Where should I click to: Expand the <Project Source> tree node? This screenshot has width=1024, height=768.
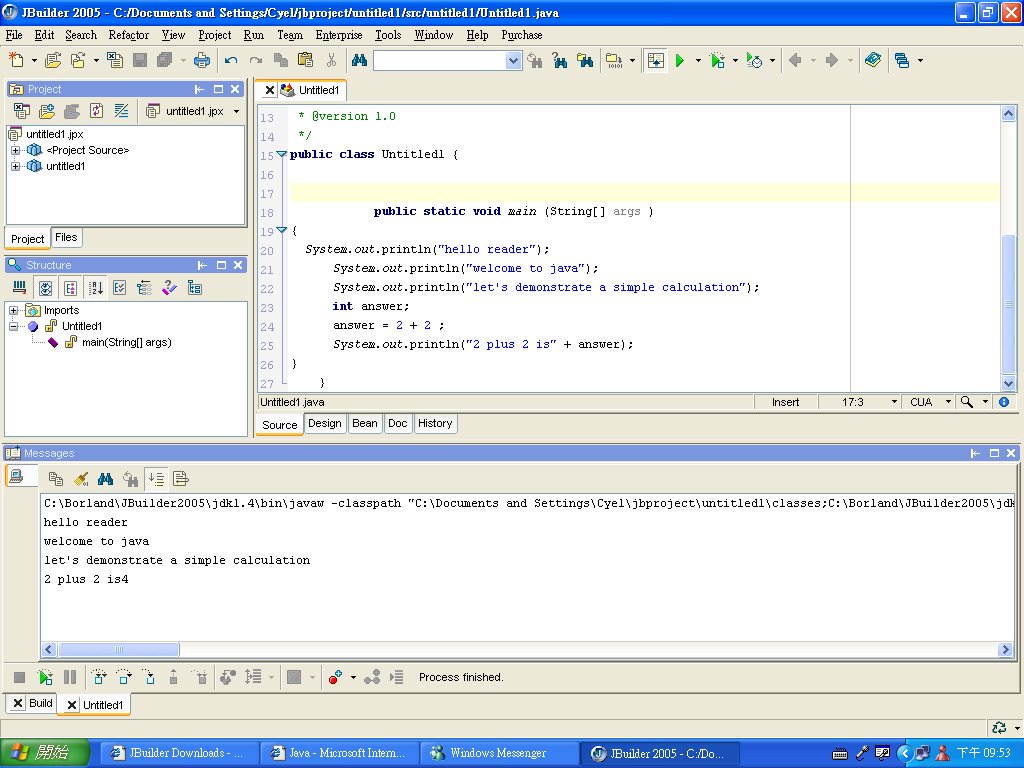(16, 150)
